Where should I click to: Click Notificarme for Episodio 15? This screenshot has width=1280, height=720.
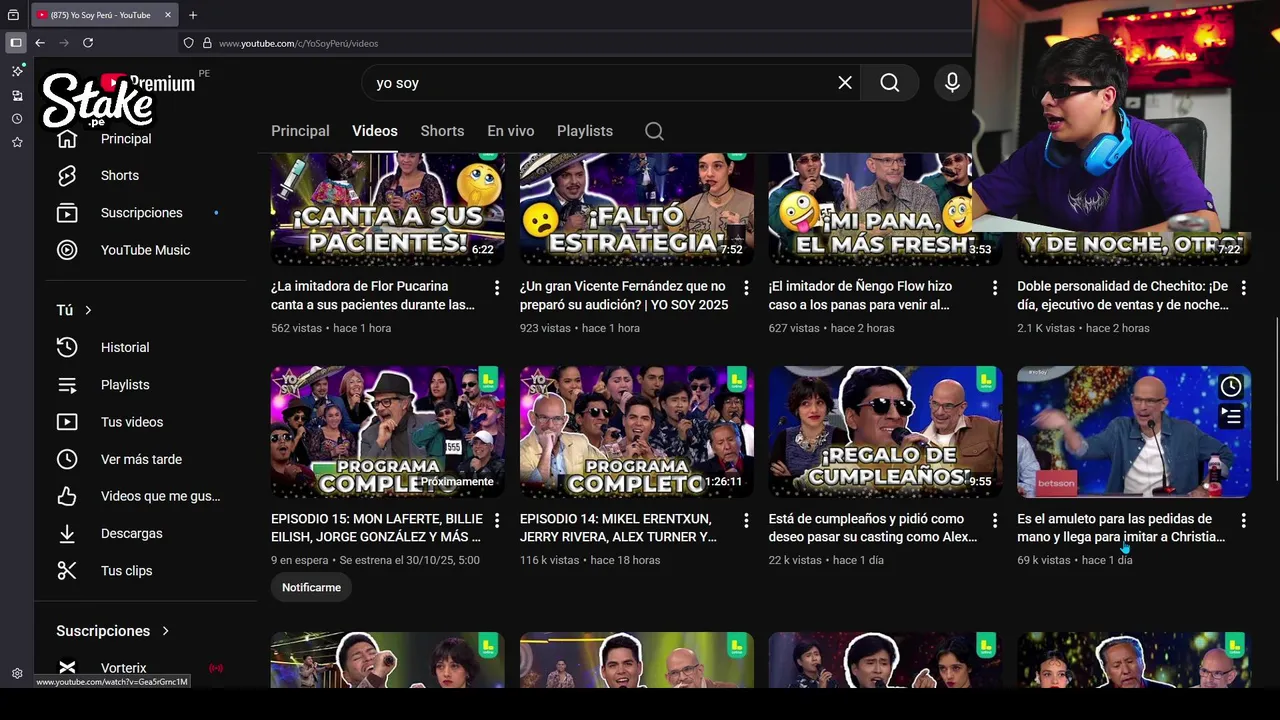[311, 588]
